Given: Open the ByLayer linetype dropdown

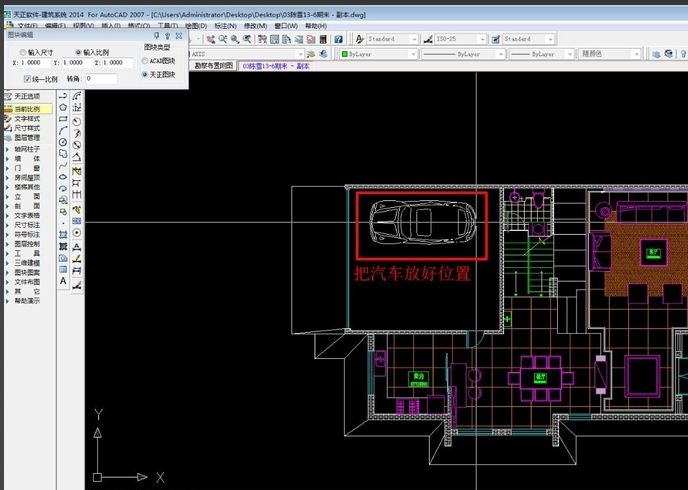Looking at the screenshot, I should click(463, 54).
